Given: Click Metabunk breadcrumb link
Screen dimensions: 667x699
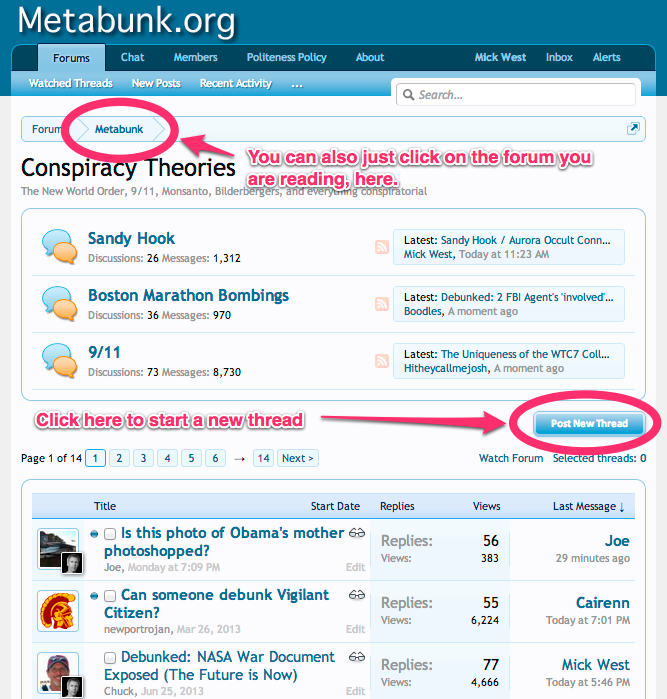Looking at the screenshot, I should pos(119,129).
